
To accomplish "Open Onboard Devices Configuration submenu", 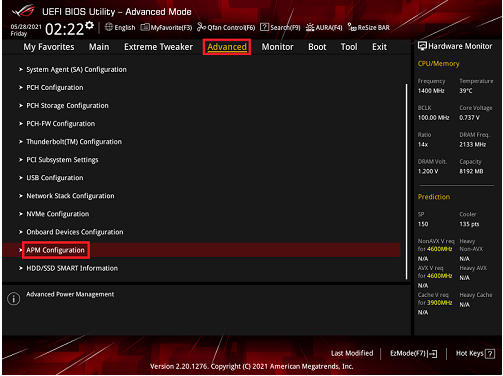I will [75, 232].
